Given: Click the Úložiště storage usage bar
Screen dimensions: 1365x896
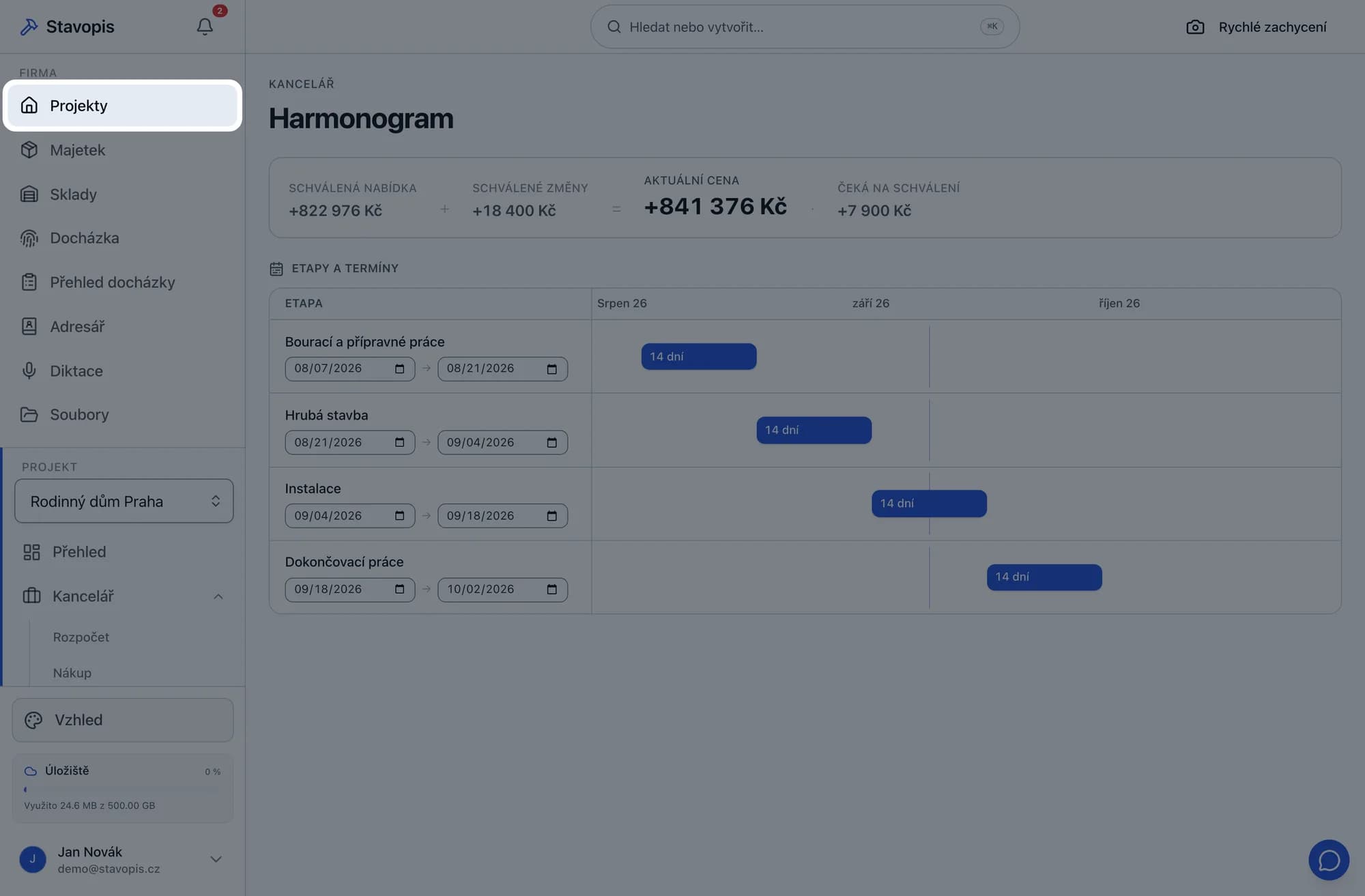Looking at the screenshot, I should click(x=123, y=790).
